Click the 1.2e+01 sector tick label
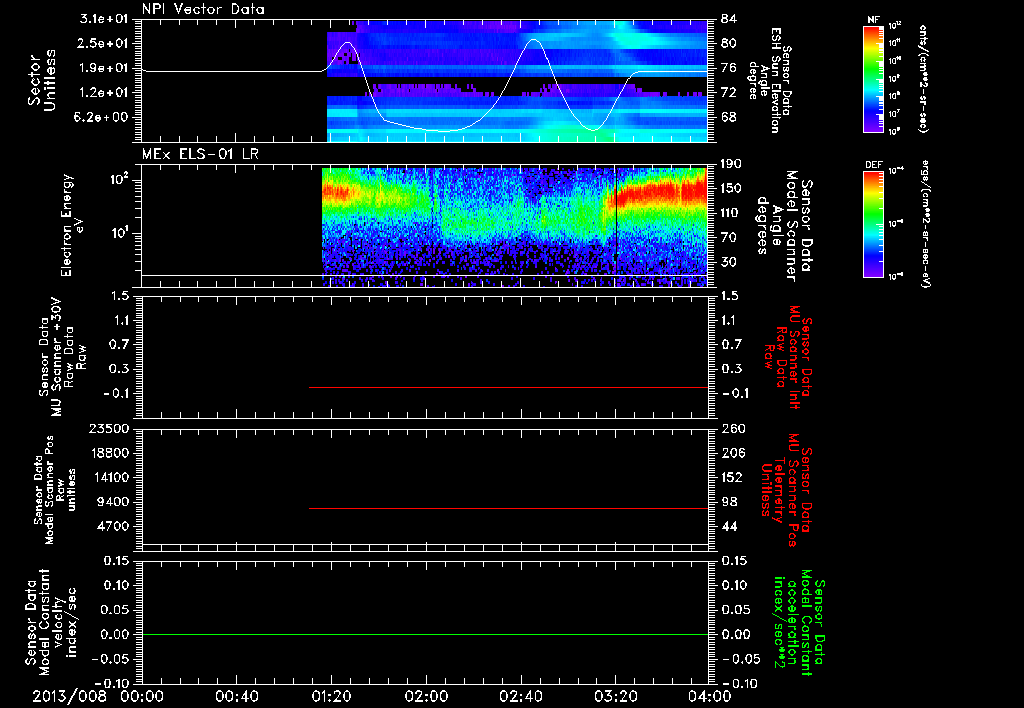Viewport: 1024px width, 708px height. [x=103, y=93]
